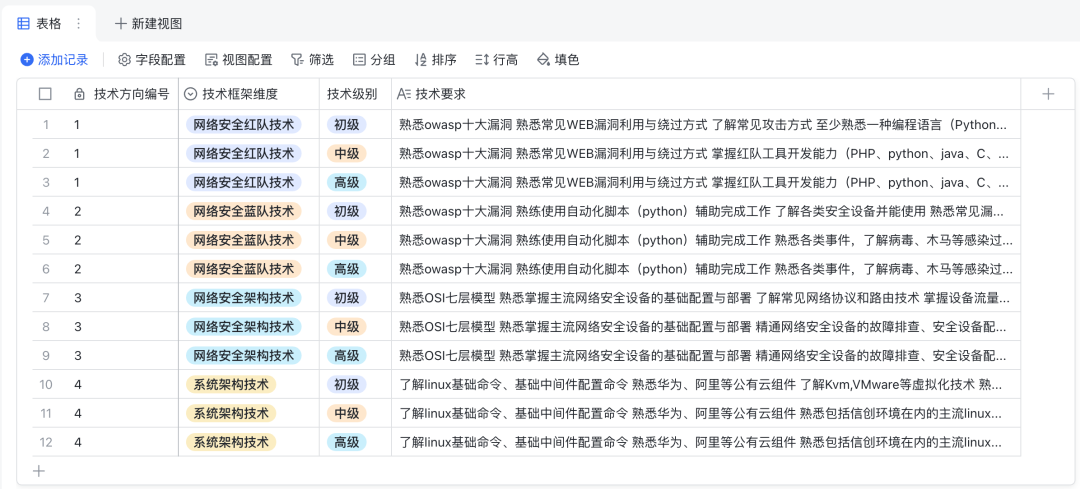Click the funnel icon for 筛选
Viewport: 1080px width, 489px height.
297,60
